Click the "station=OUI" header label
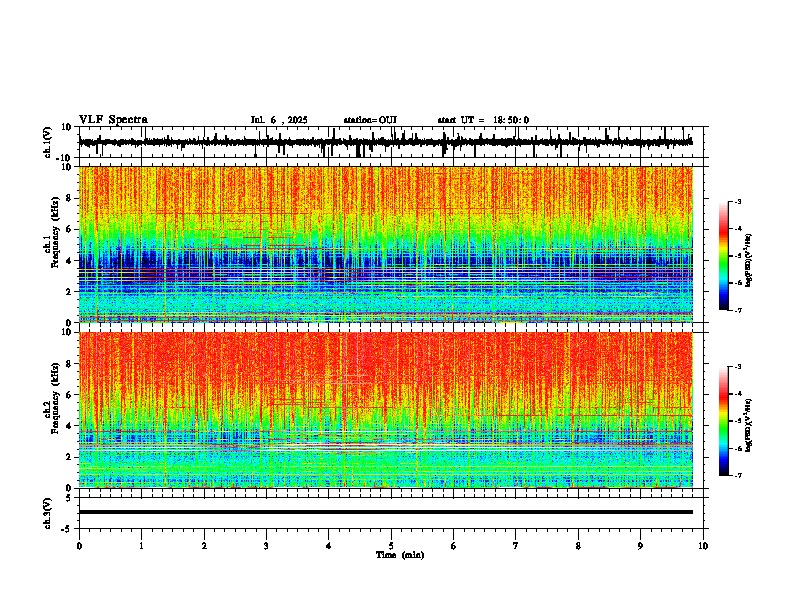Screen dimensions: 792x612 pos(370,120)
